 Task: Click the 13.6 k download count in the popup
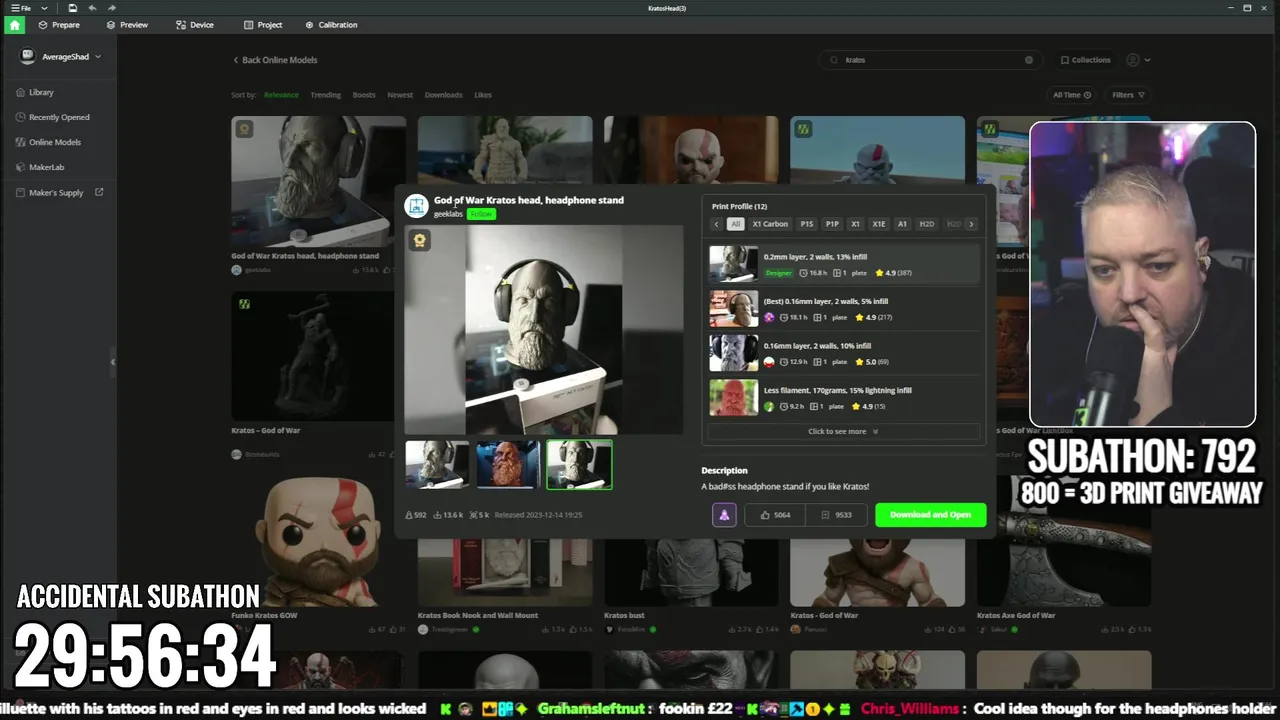448,515
